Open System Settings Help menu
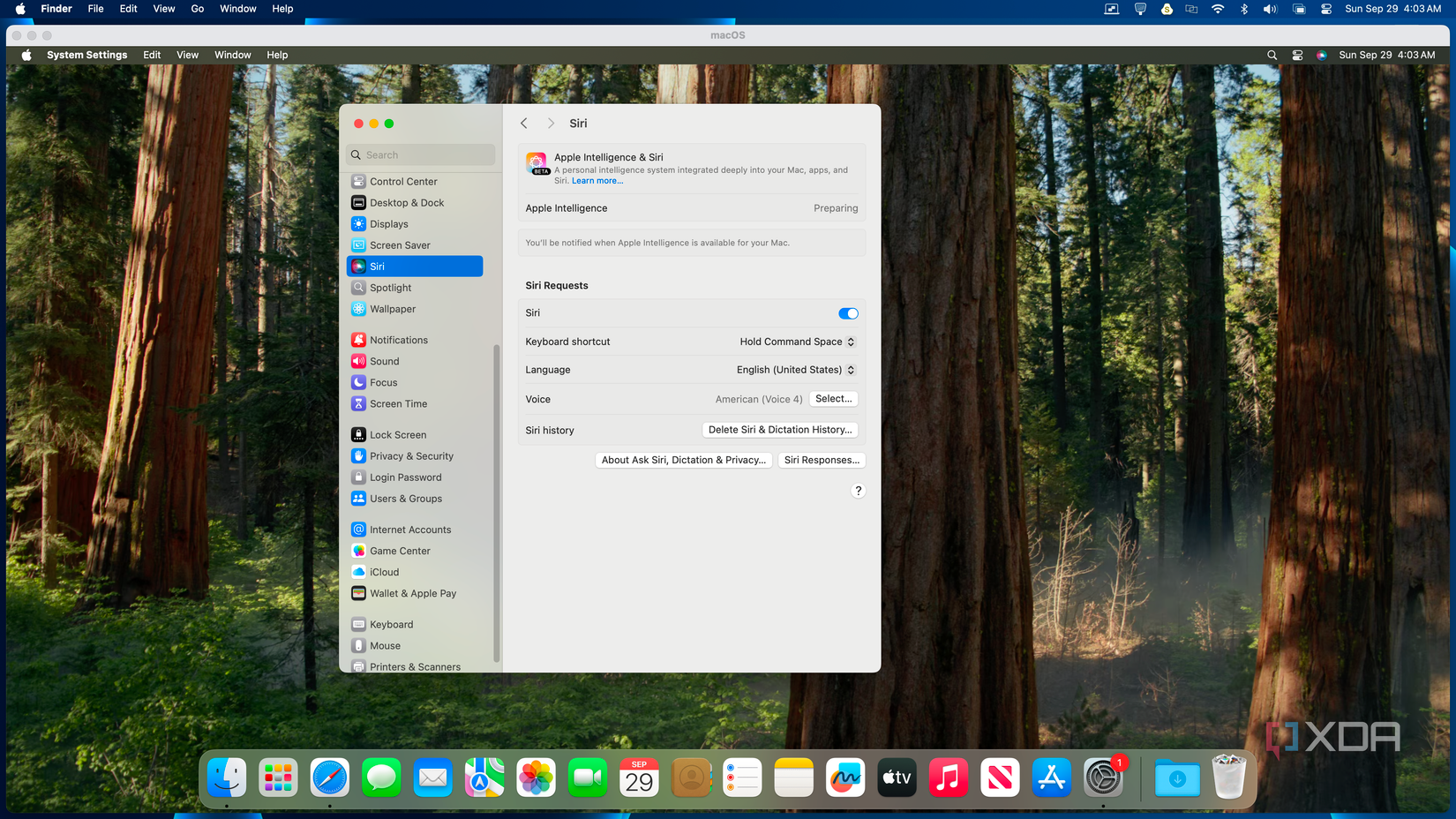This screenshot has width=1456, height=819. click(277, 55)
